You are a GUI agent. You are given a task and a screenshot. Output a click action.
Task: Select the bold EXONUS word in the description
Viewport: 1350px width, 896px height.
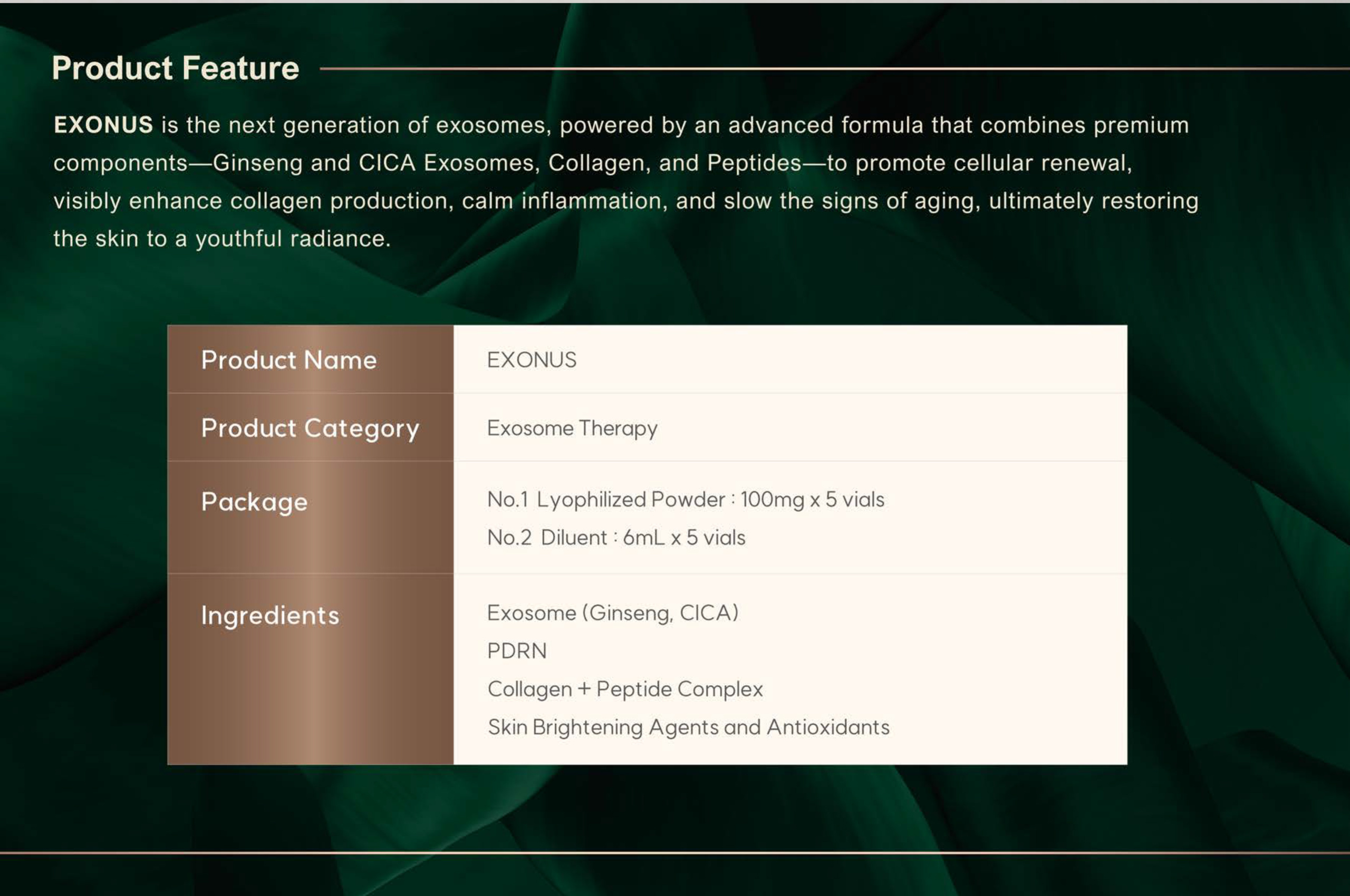click(x=103, y=124)
